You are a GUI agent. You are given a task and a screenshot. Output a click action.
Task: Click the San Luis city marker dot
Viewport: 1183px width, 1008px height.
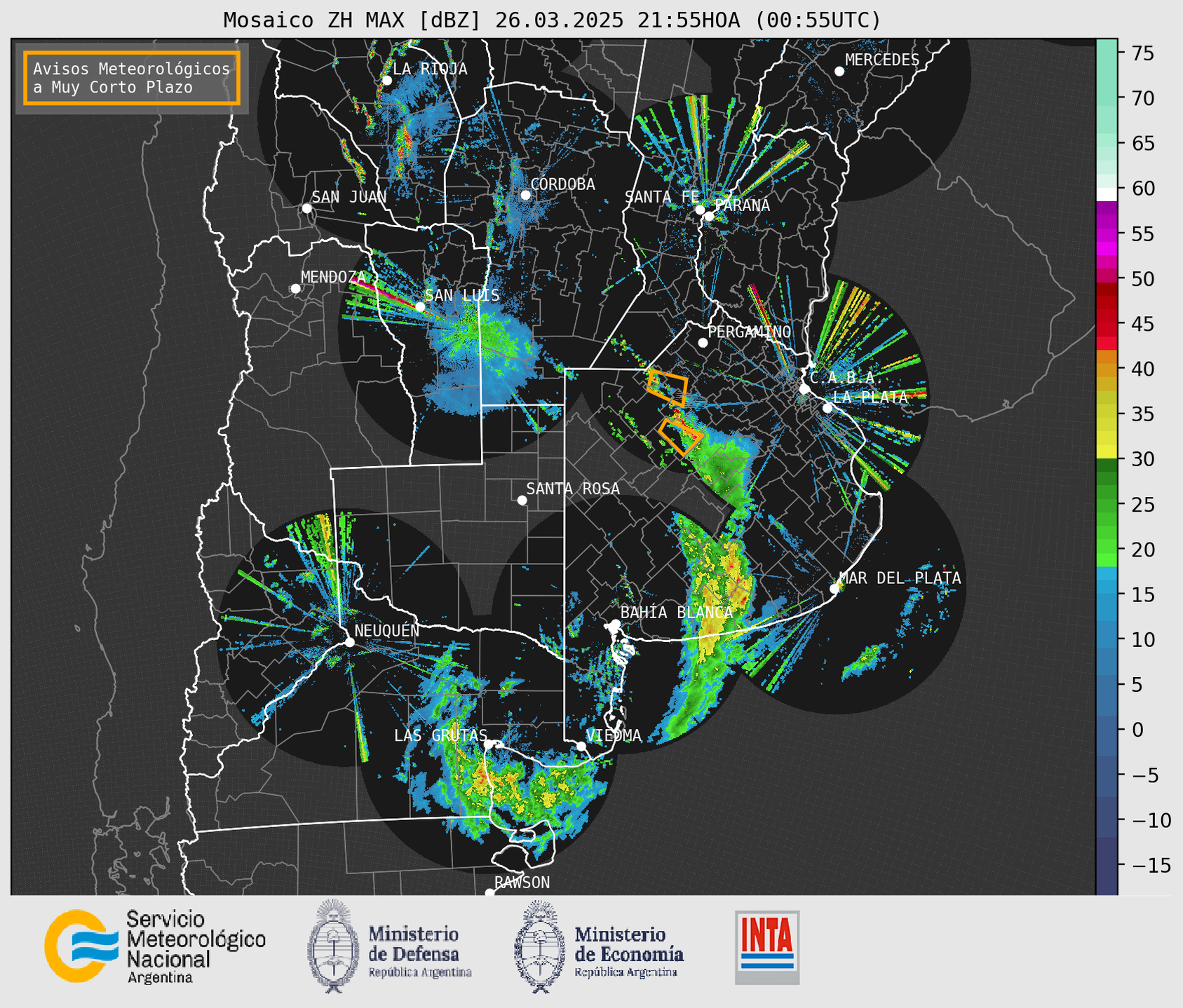point(419,307)
